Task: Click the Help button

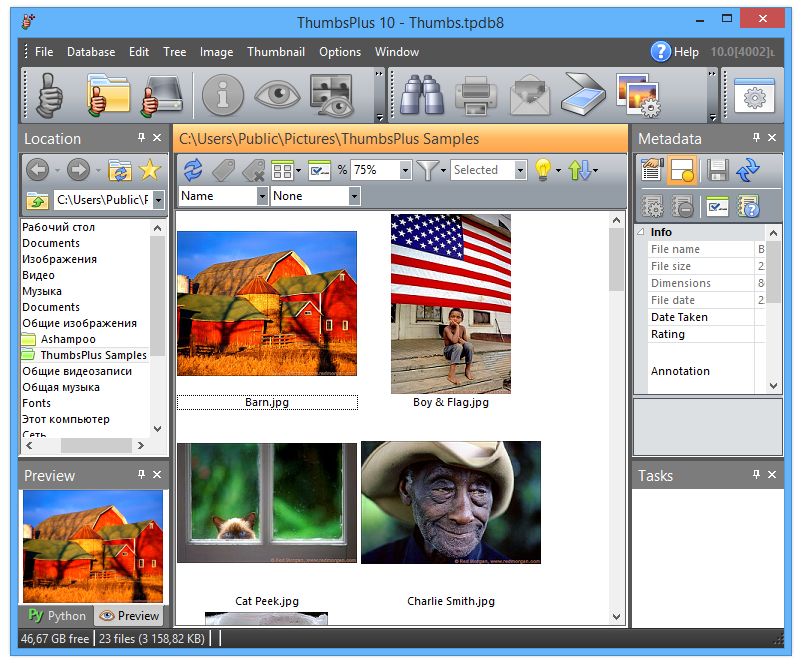Action: tap(675, 52)
